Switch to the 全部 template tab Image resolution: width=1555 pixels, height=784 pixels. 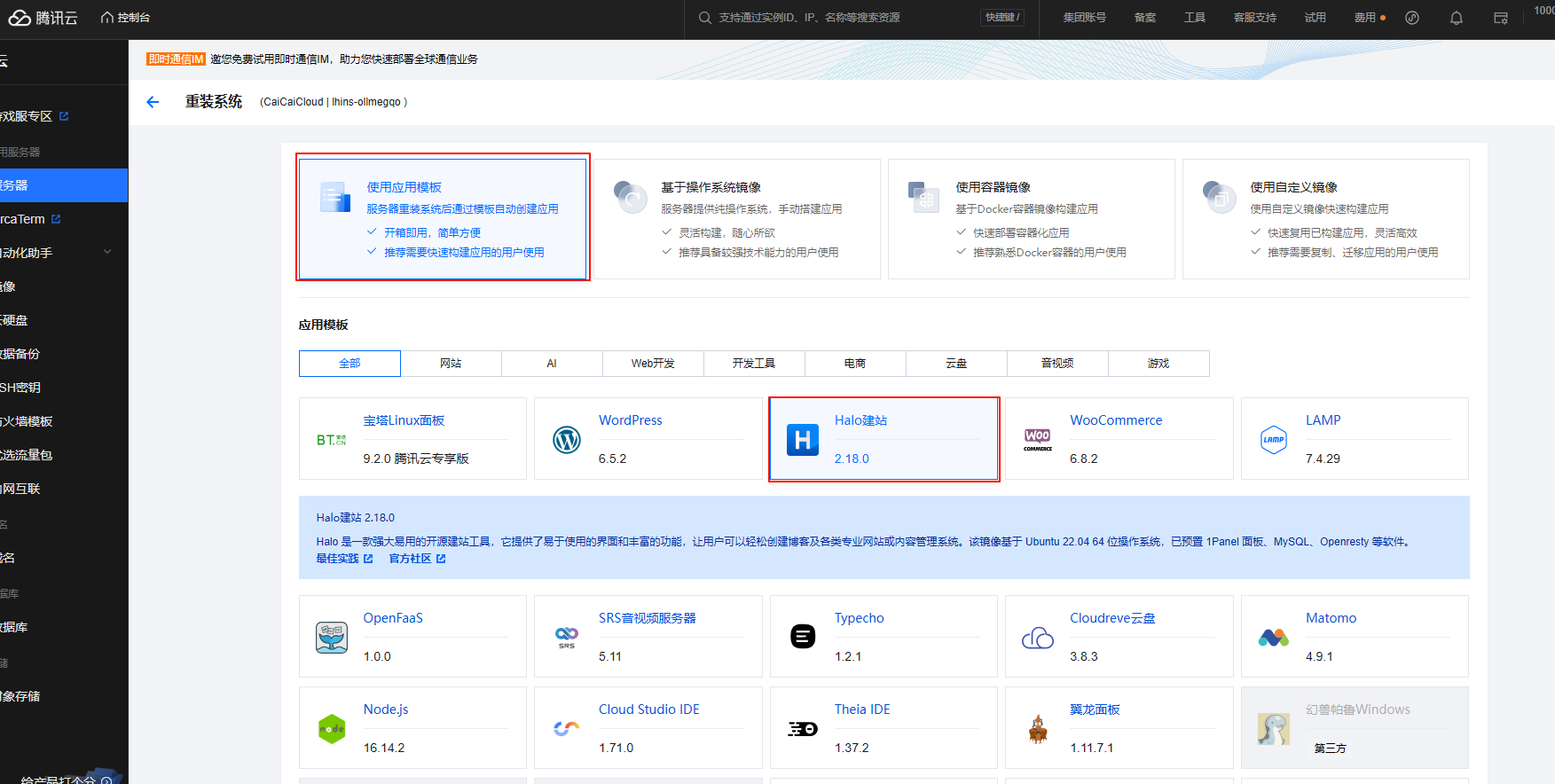point(349,364)
